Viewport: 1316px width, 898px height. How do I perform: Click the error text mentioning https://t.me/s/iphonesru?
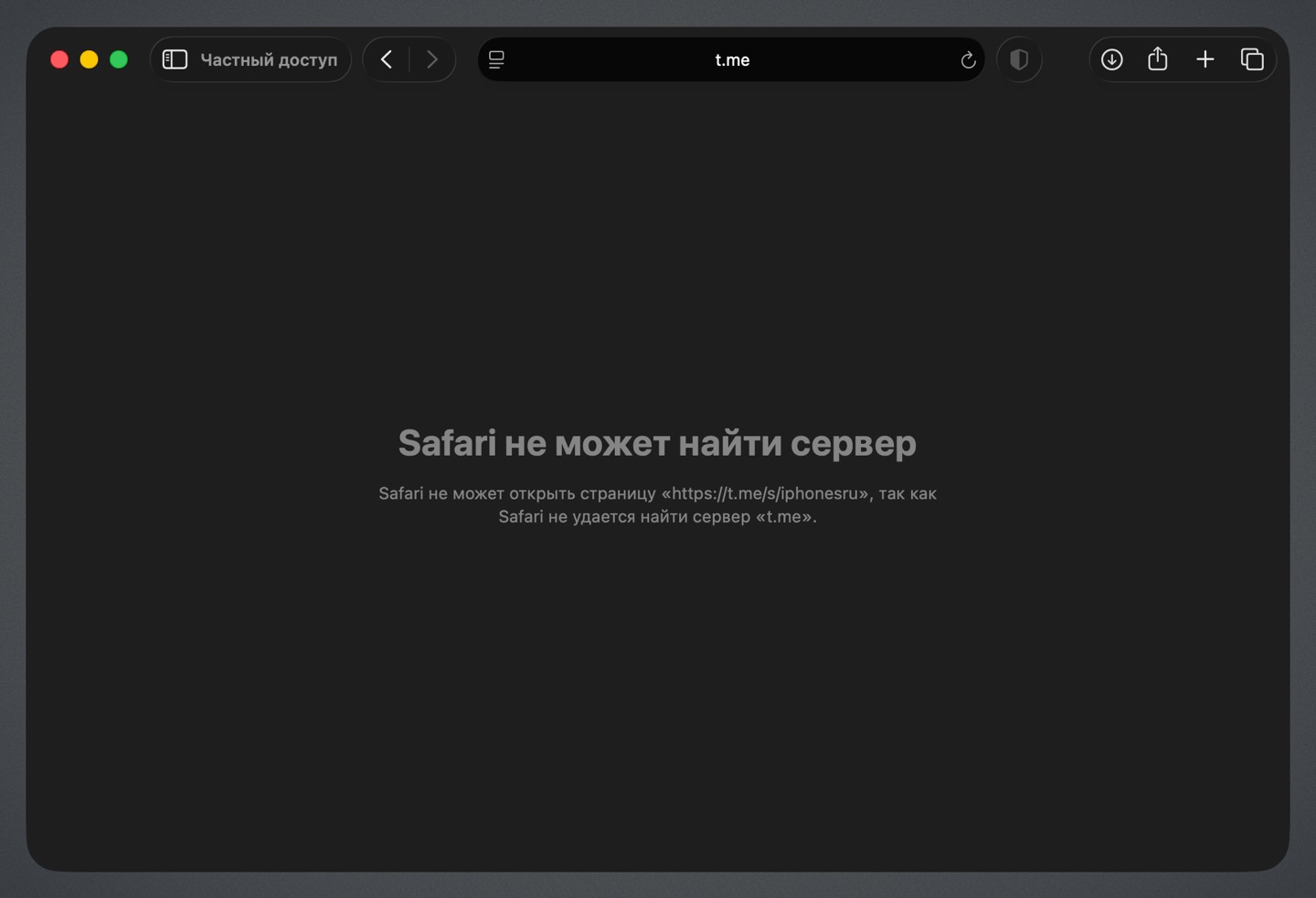(657, 493)
